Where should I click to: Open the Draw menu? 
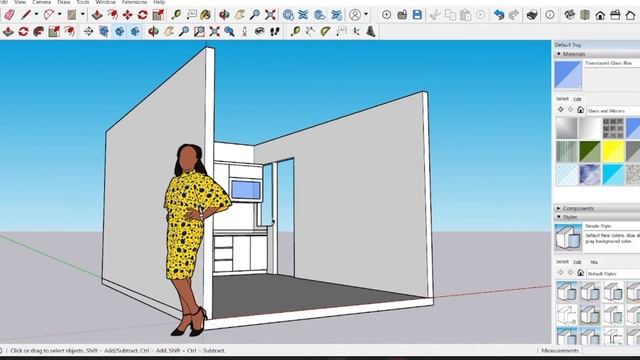[63, 2]
